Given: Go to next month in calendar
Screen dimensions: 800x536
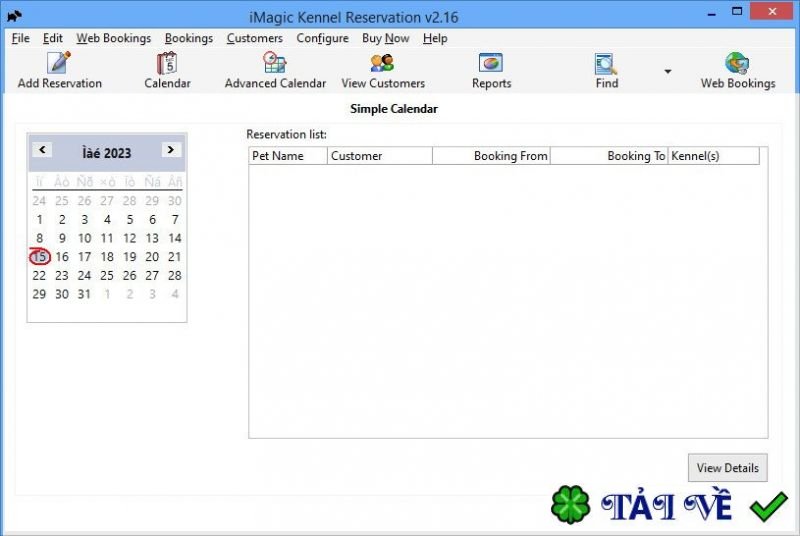Looking at the screenshot, I should (x=171, y=149).
